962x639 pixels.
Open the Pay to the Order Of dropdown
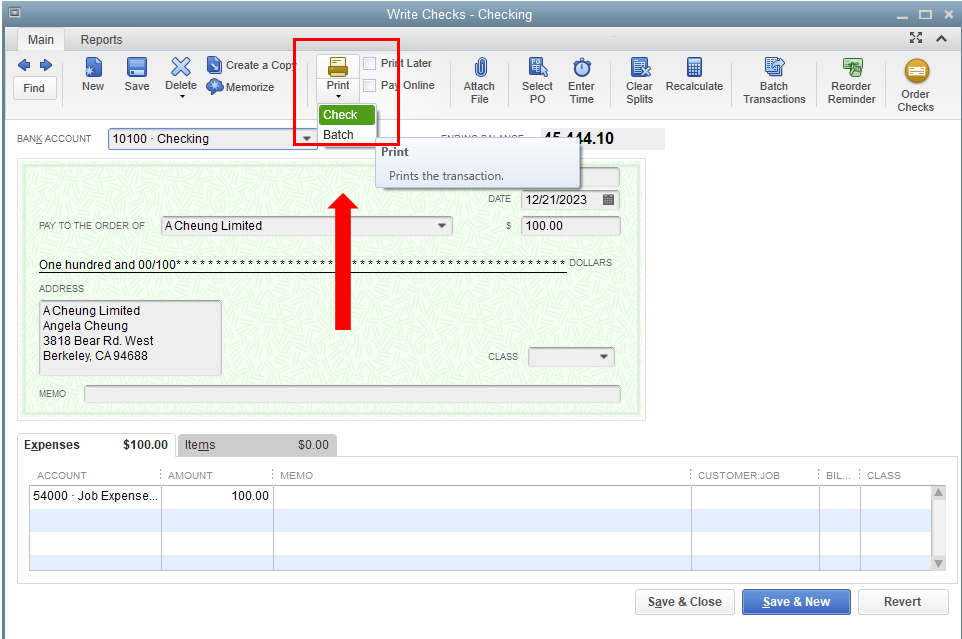pyautogui.click(x=442, y=226)
